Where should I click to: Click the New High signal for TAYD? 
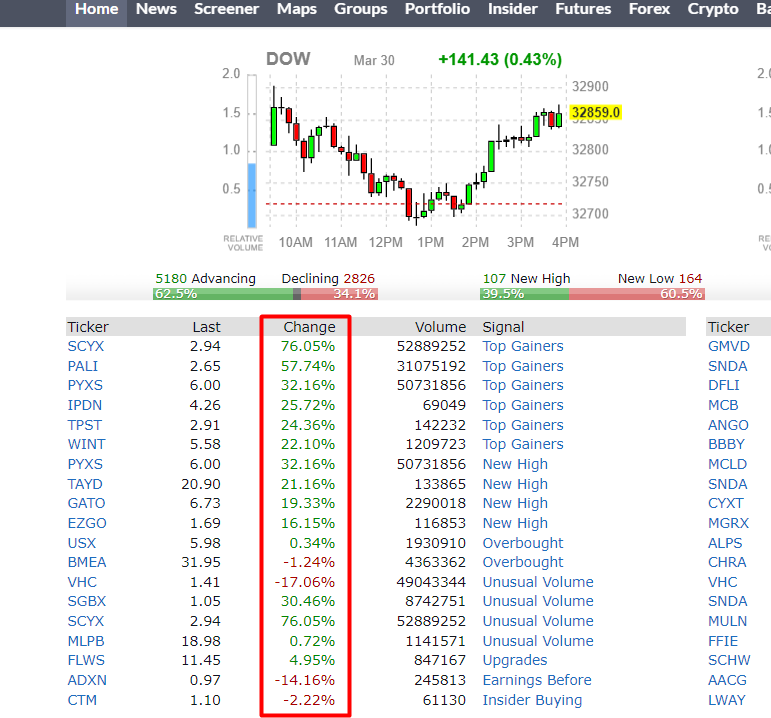(515, 484)
